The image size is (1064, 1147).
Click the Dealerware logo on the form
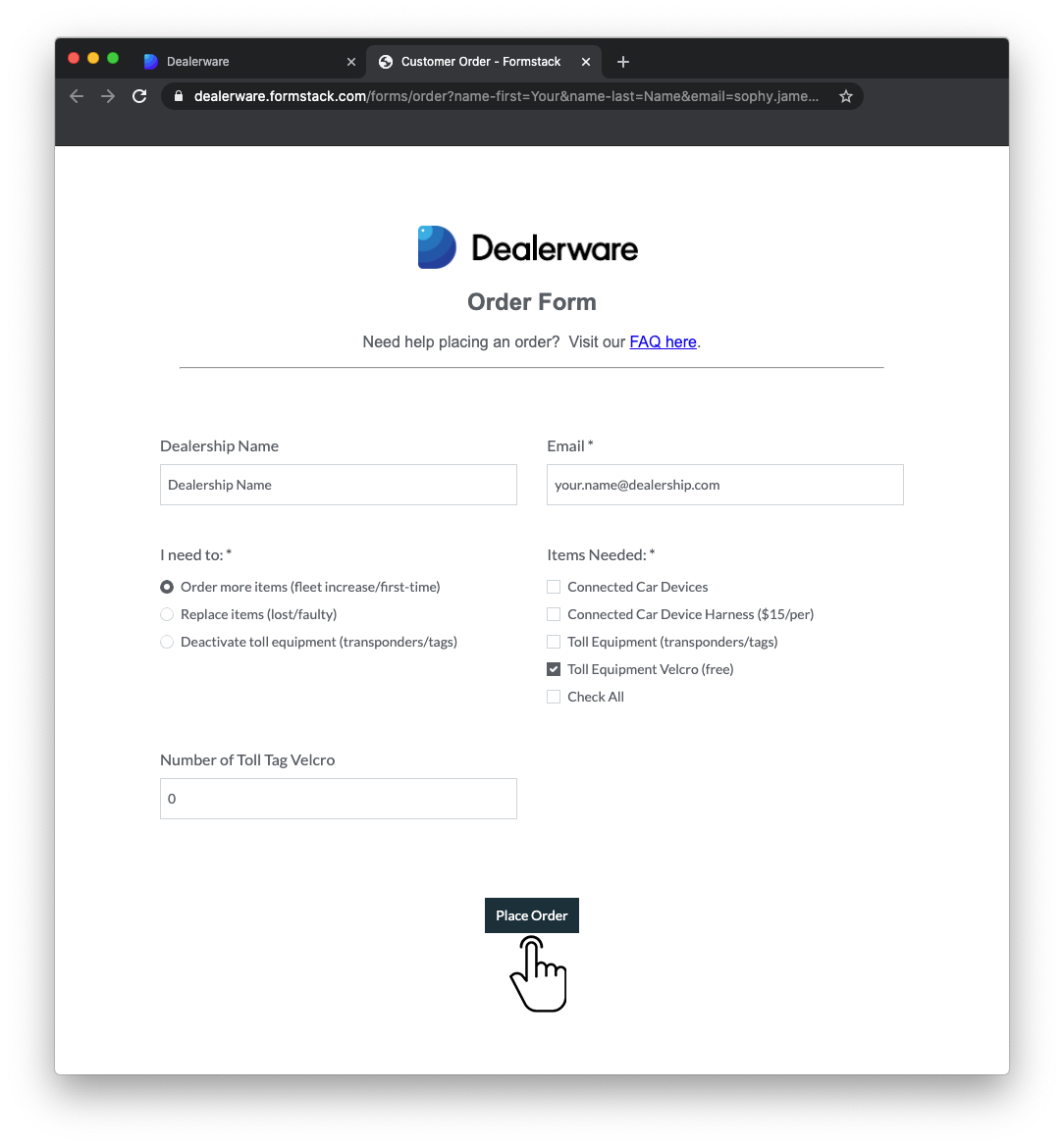tap(528, 247)
